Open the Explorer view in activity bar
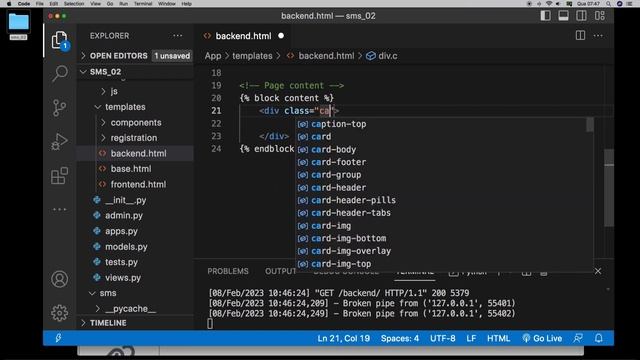This screenshot has width=640, height=360. point(60,40)
